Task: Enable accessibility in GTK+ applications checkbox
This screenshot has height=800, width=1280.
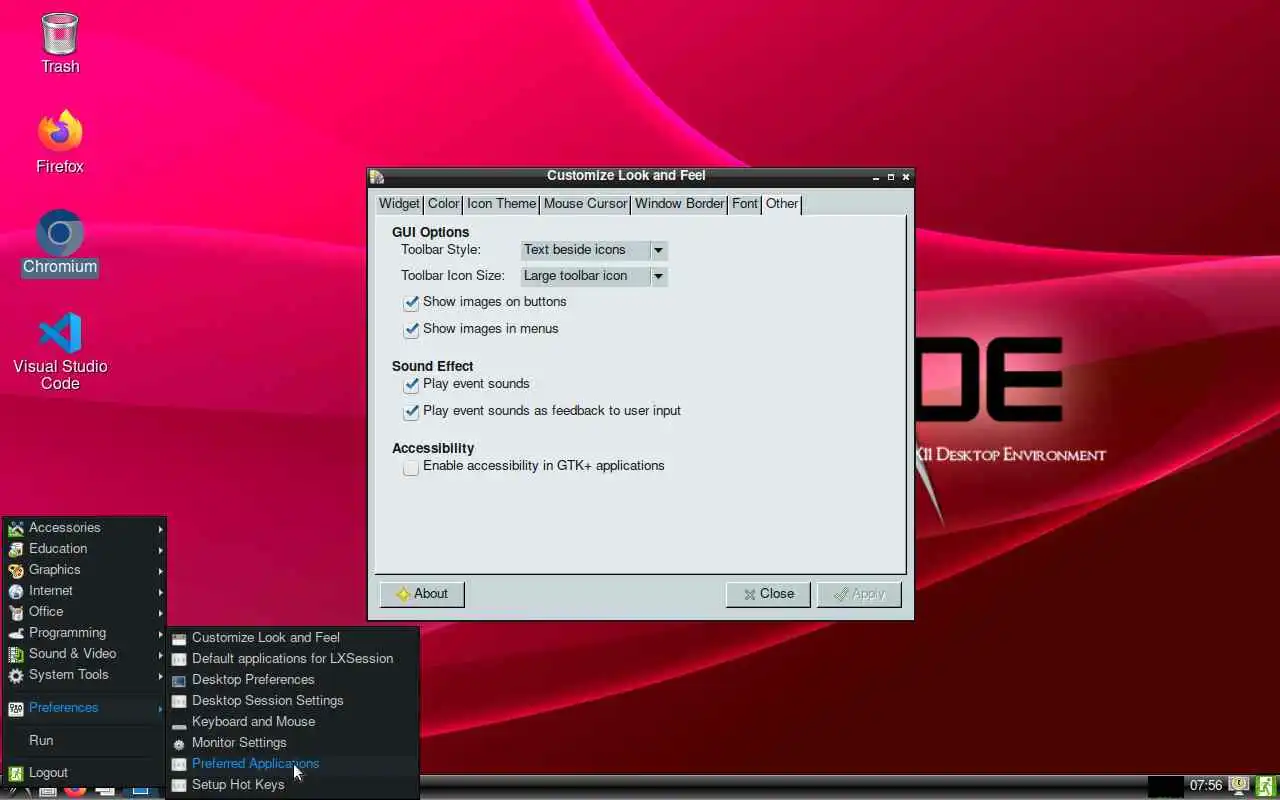Action: click(411, 467)
